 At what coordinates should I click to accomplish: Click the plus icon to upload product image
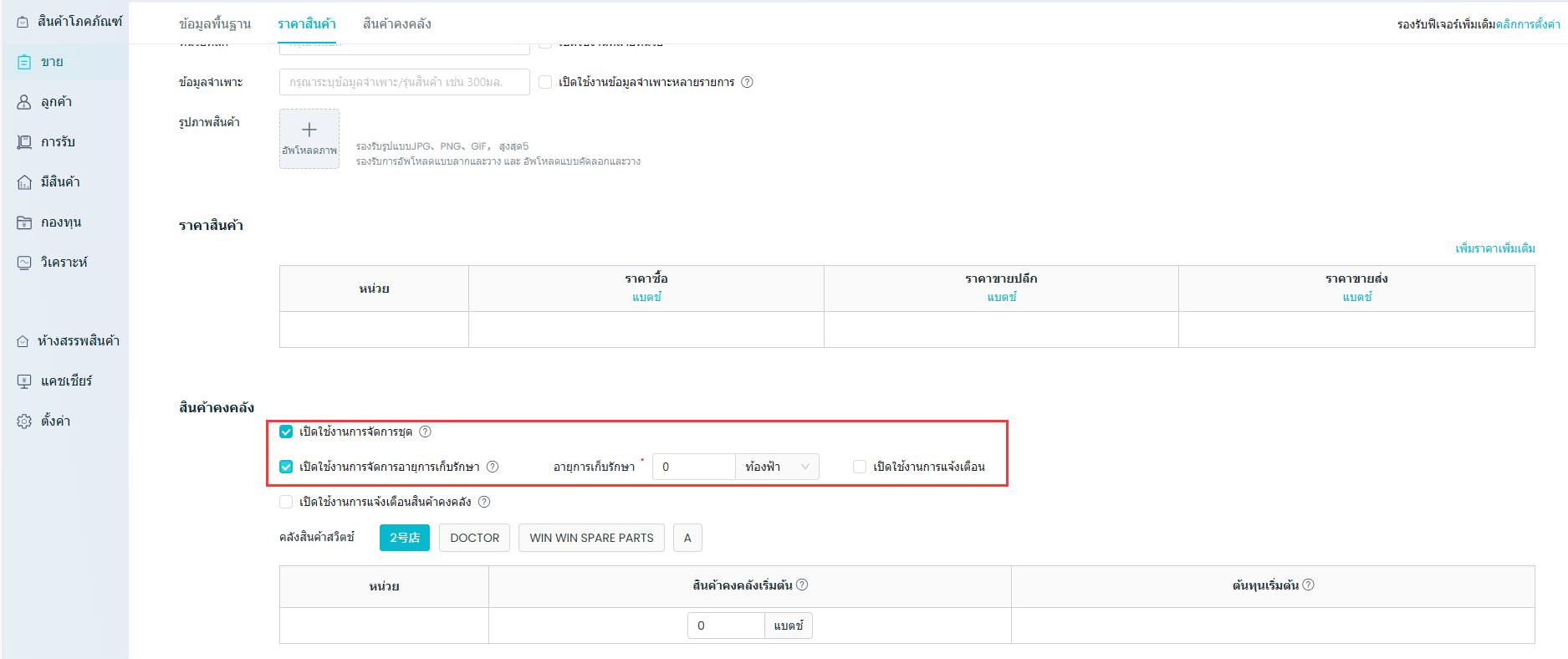309,130
